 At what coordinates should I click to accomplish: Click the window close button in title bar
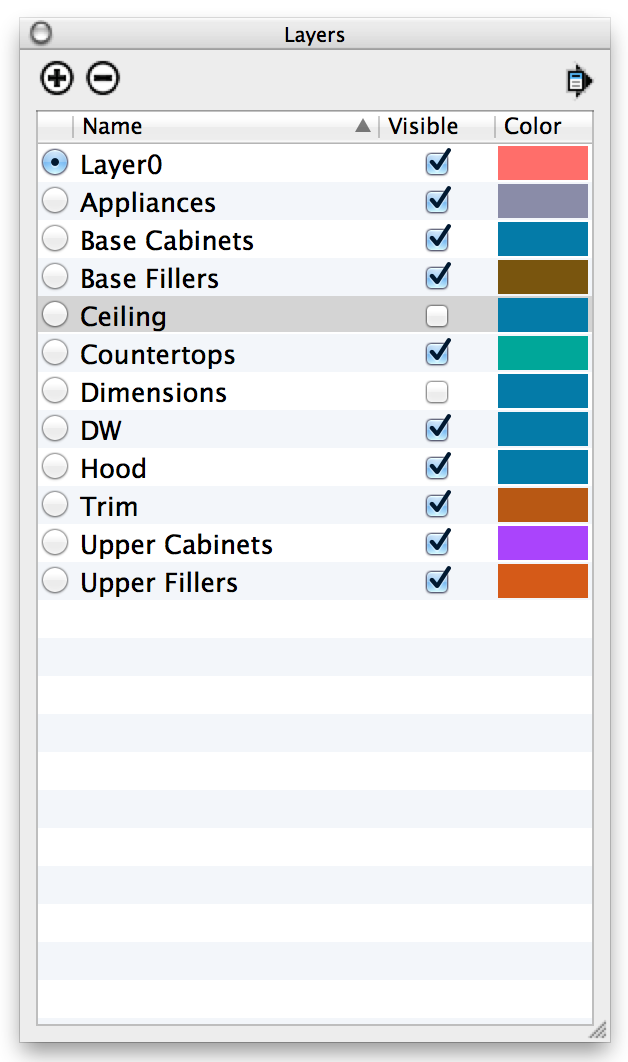[41, 34]
